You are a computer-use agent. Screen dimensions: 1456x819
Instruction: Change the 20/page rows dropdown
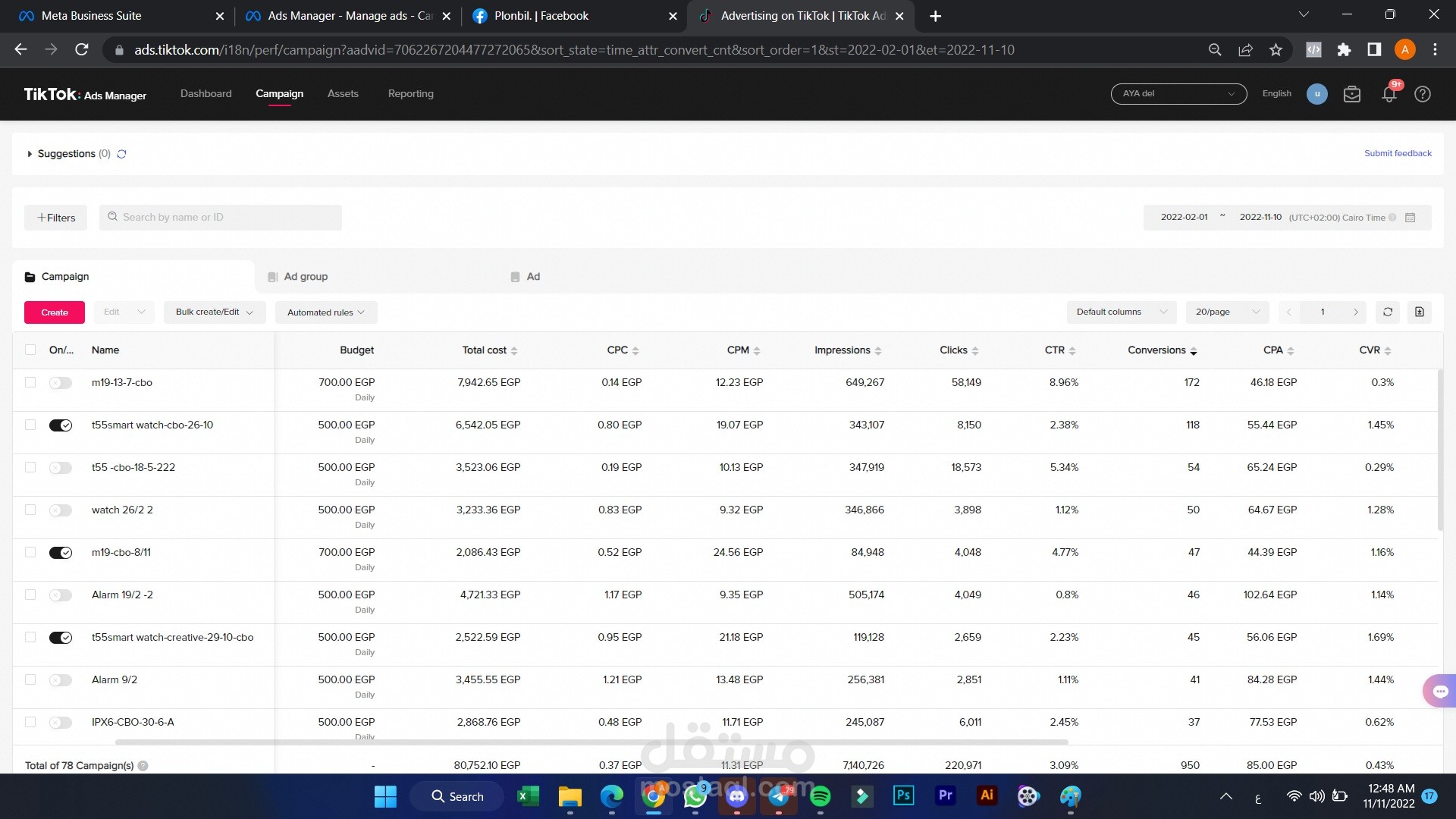click(1227, 312)
